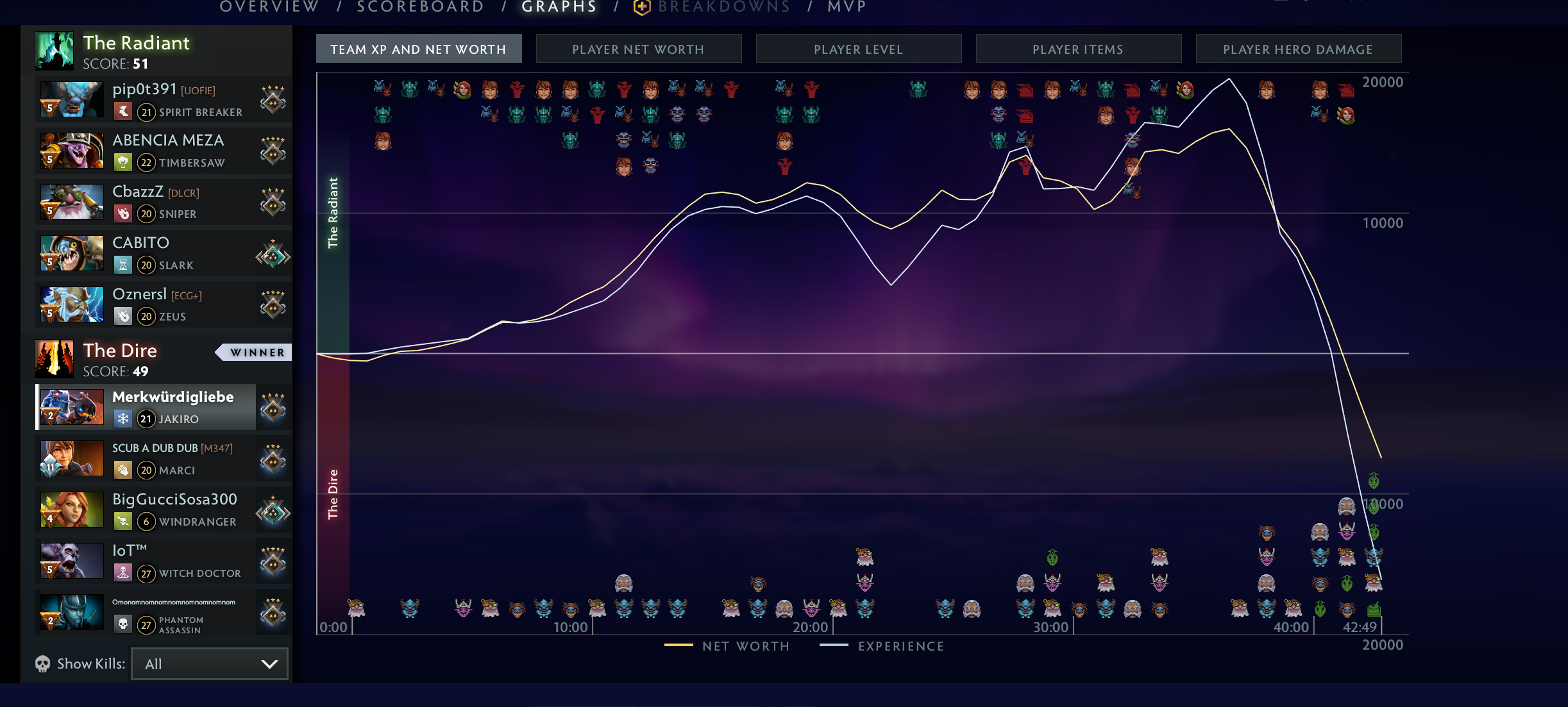The image size is (1568, 707).
Task: Click Spirit Breaker hero portrait
Action: (71, 99)
